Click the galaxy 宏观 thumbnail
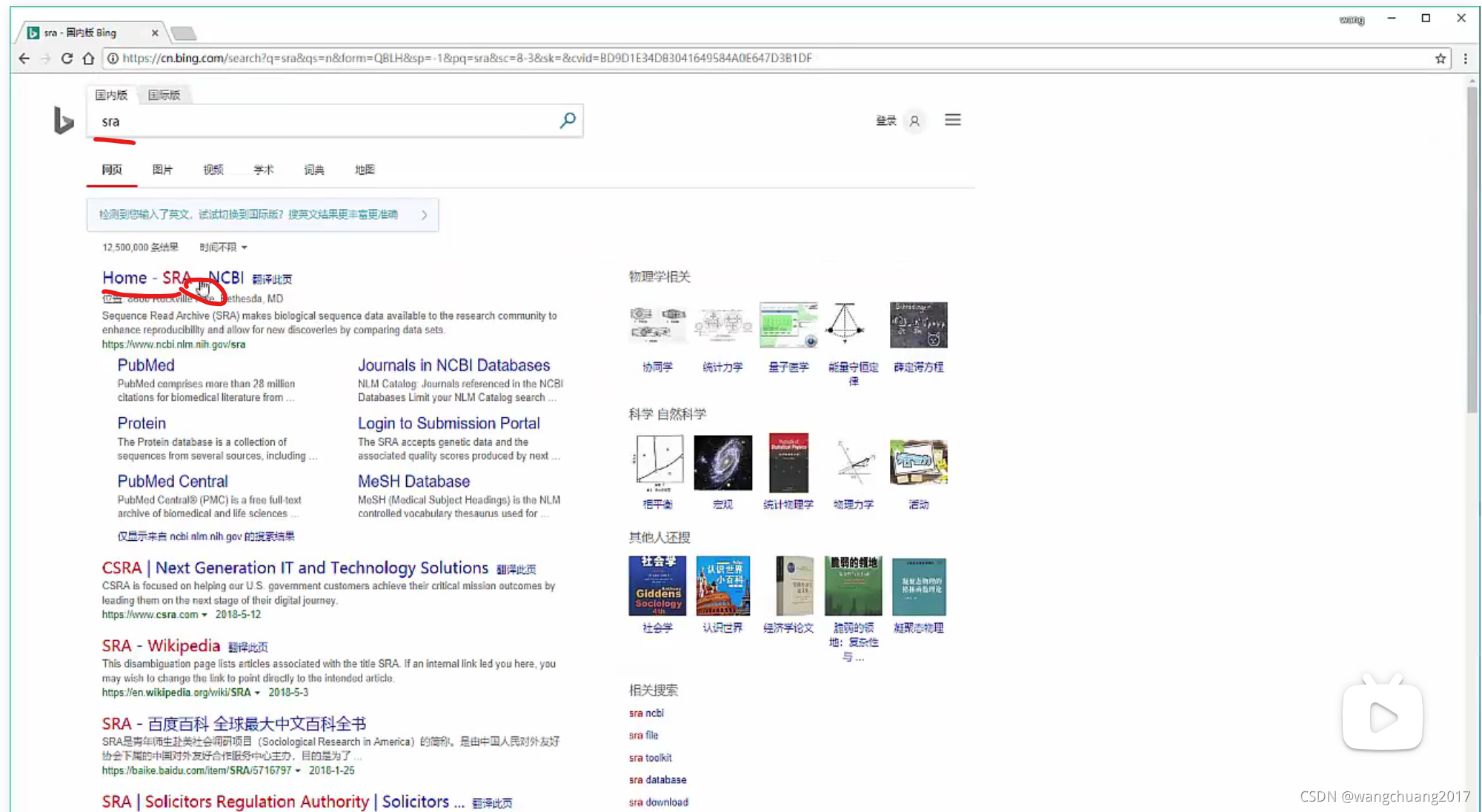Image resolution: width=1482 pixels, height=812 pixels. (722, 463)
